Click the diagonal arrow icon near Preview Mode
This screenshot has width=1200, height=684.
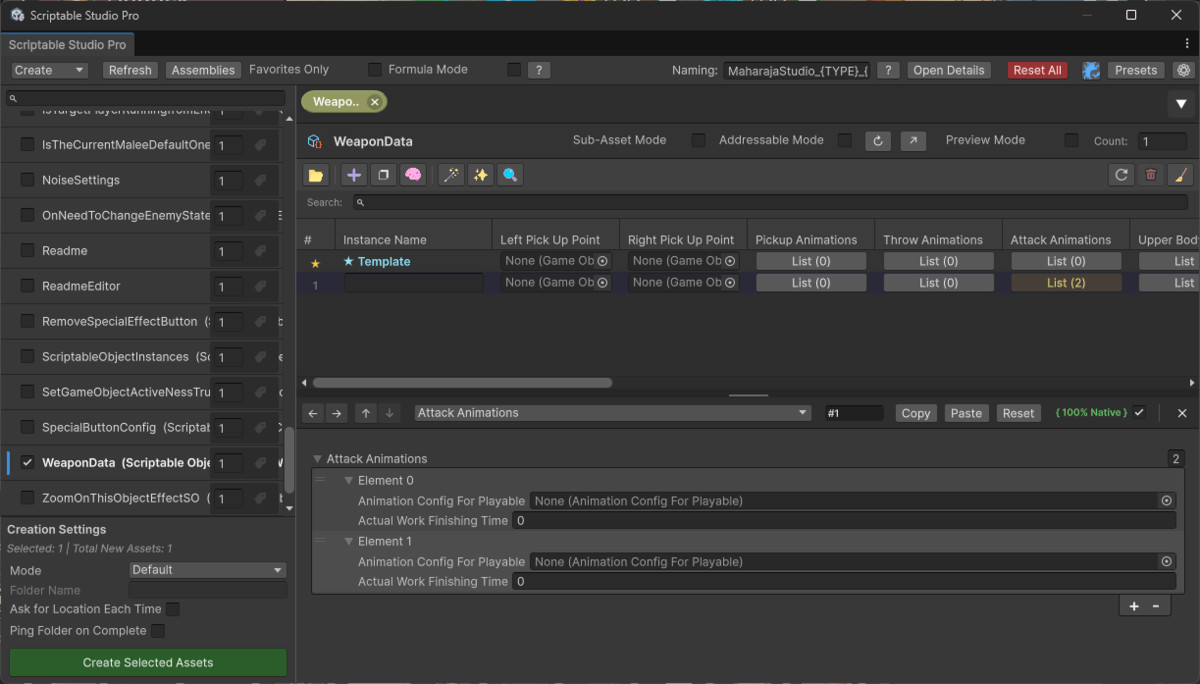click(913, 141)
